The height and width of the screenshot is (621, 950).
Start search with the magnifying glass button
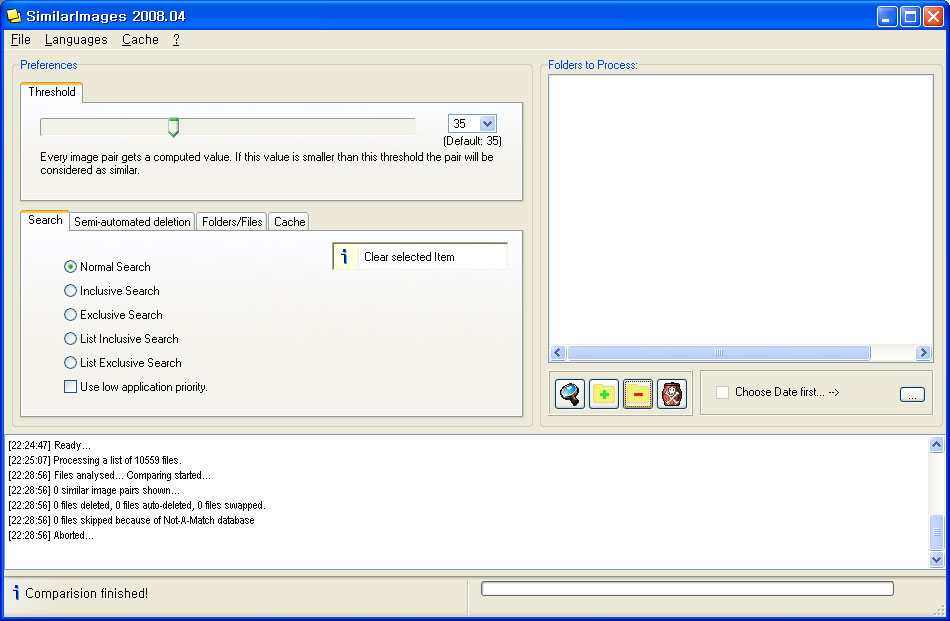coord(570,394)
